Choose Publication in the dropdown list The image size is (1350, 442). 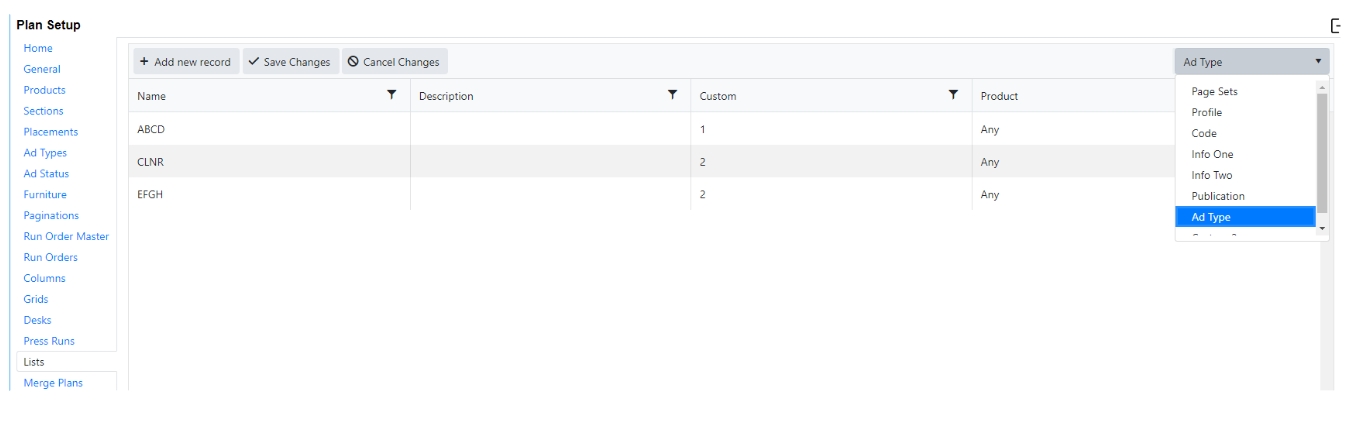coord(1218,196)
